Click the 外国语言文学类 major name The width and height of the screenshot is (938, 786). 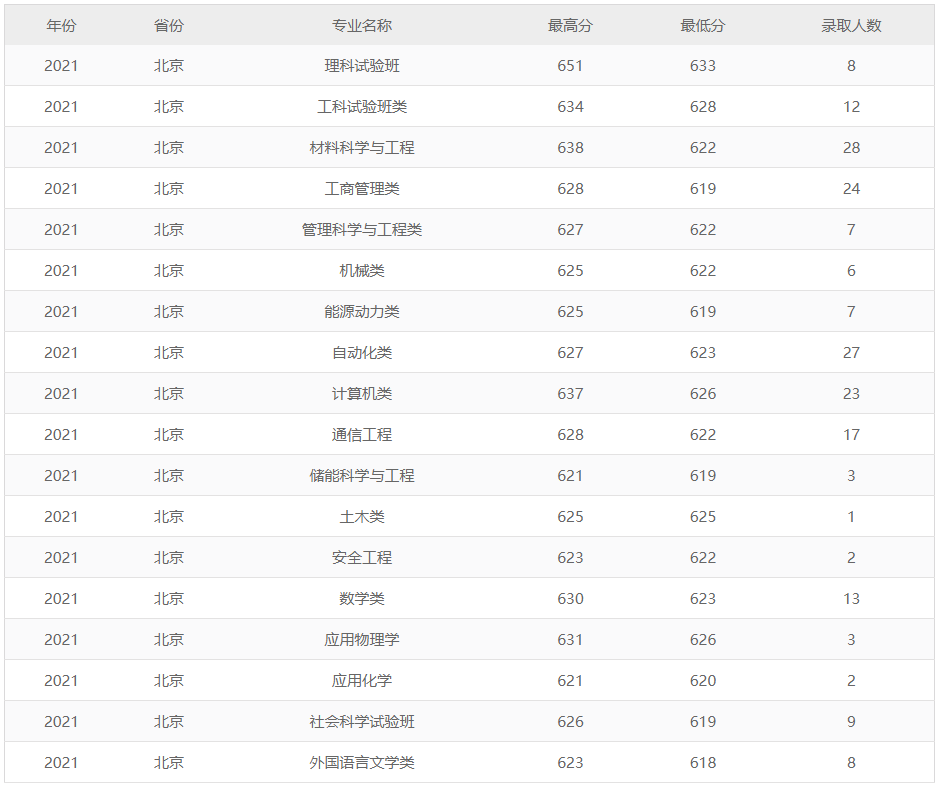(x=362, y=763)
